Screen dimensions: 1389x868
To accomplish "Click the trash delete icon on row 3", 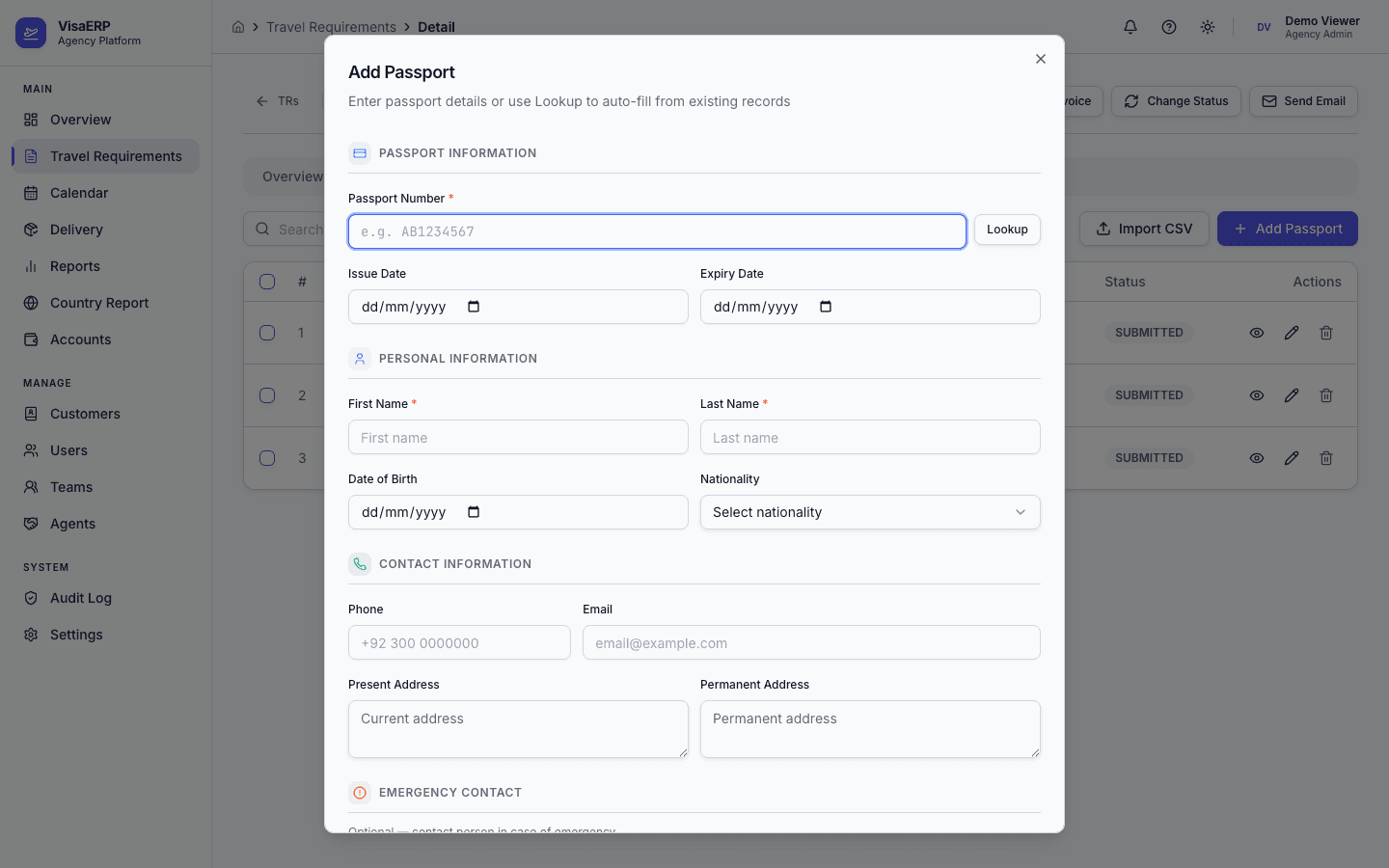I will 1326,458.
